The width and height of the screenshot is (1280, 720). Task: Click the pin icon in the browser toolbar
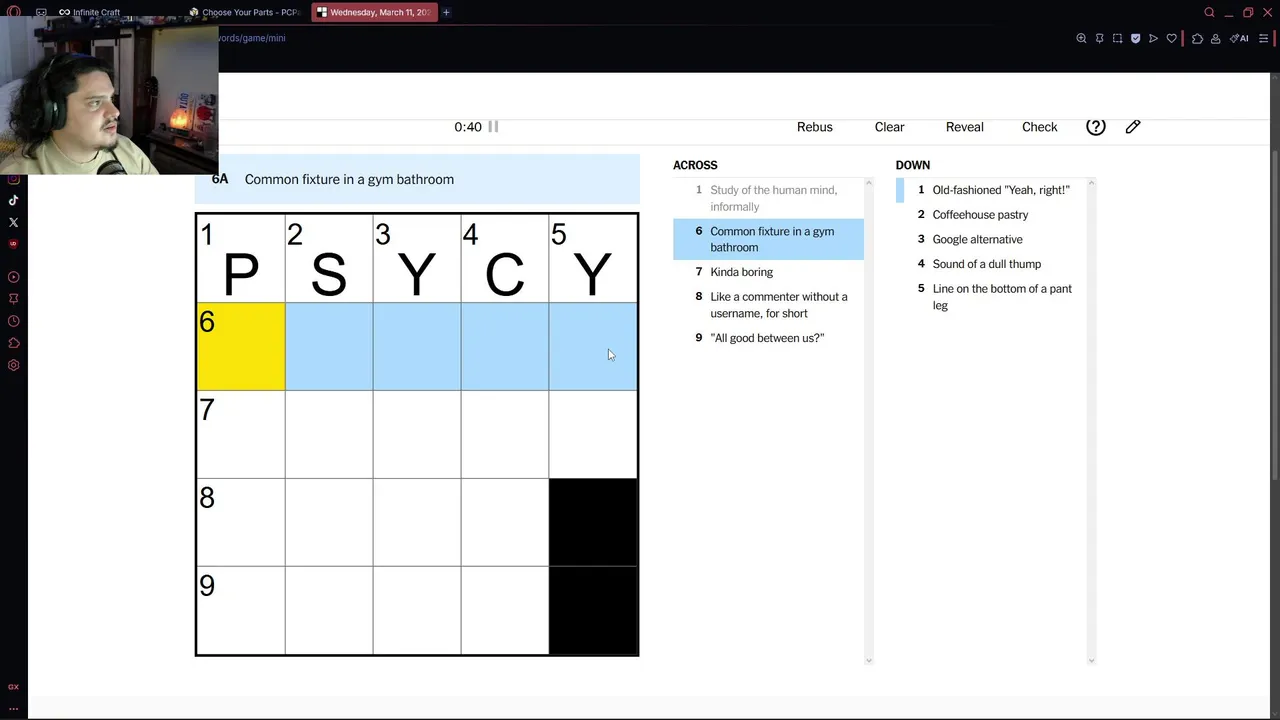tap(1099, 38)
